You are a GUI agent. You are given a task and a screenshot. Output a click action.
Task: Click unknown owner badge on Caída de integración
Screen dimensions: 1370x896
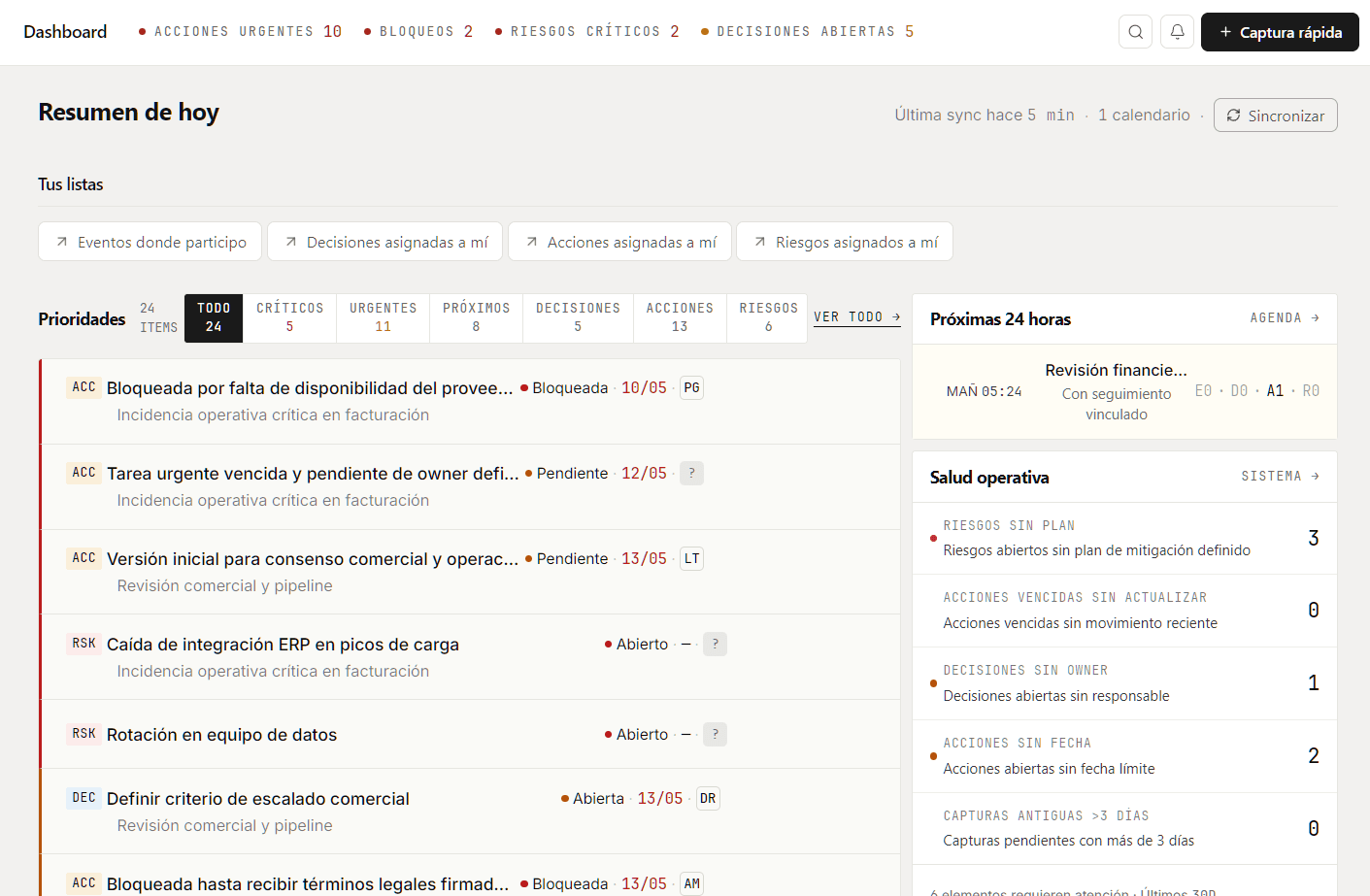pyautogui.click(x=715, y=645)
